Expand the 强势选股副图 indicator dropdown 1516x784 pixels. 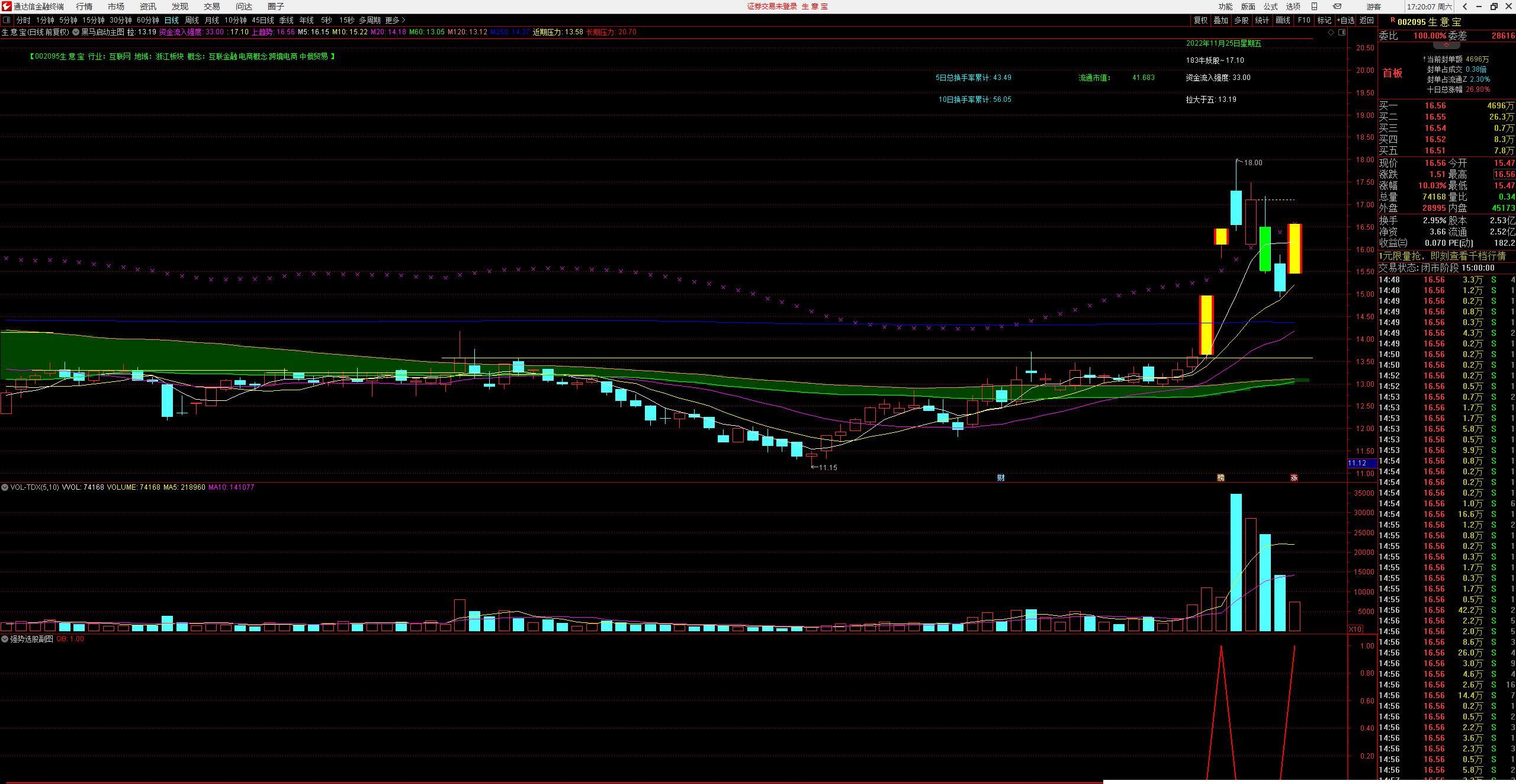[x=5, y=640]
